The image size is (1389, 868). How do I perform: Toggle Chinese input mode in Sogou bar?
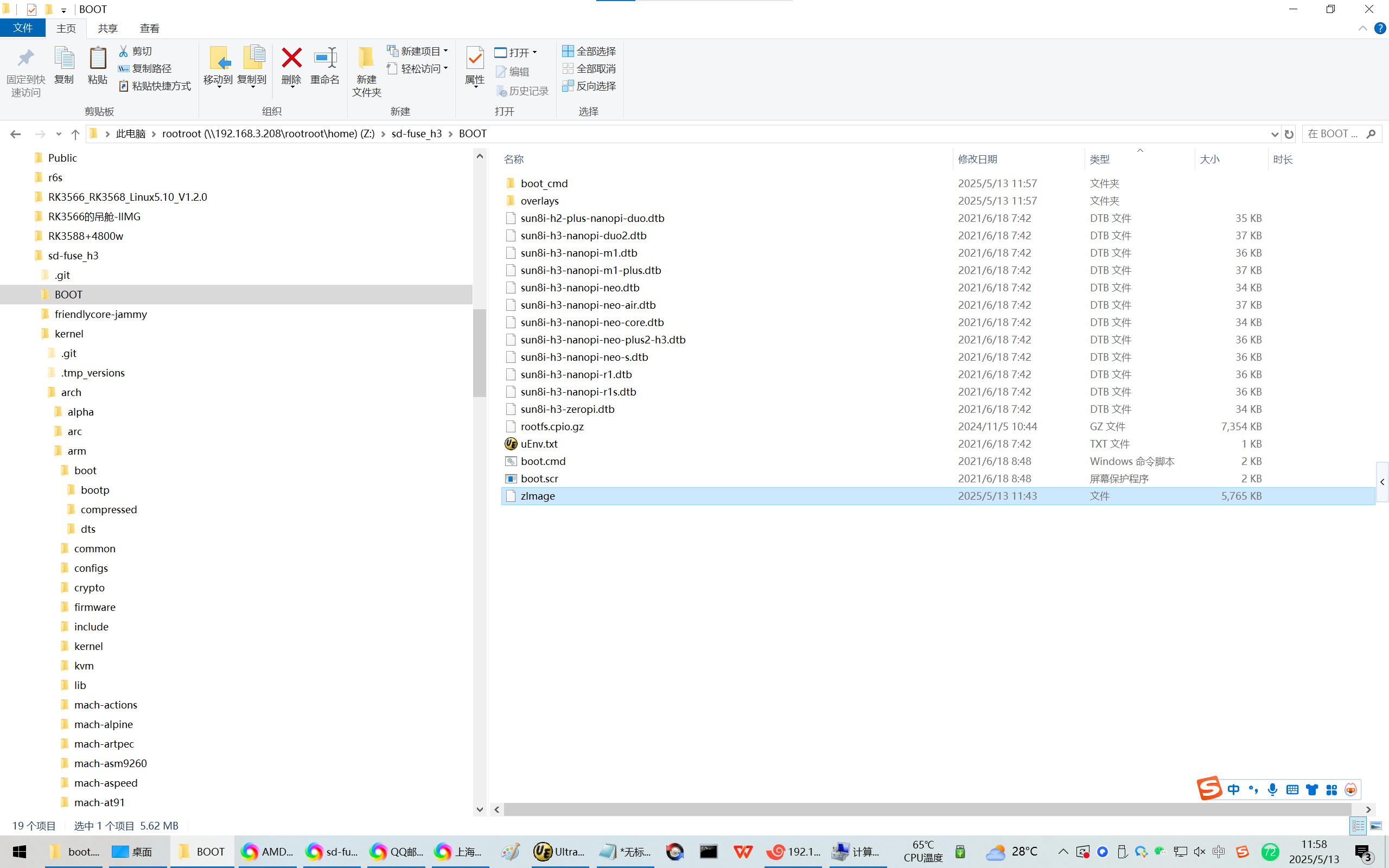[1233, 790]
